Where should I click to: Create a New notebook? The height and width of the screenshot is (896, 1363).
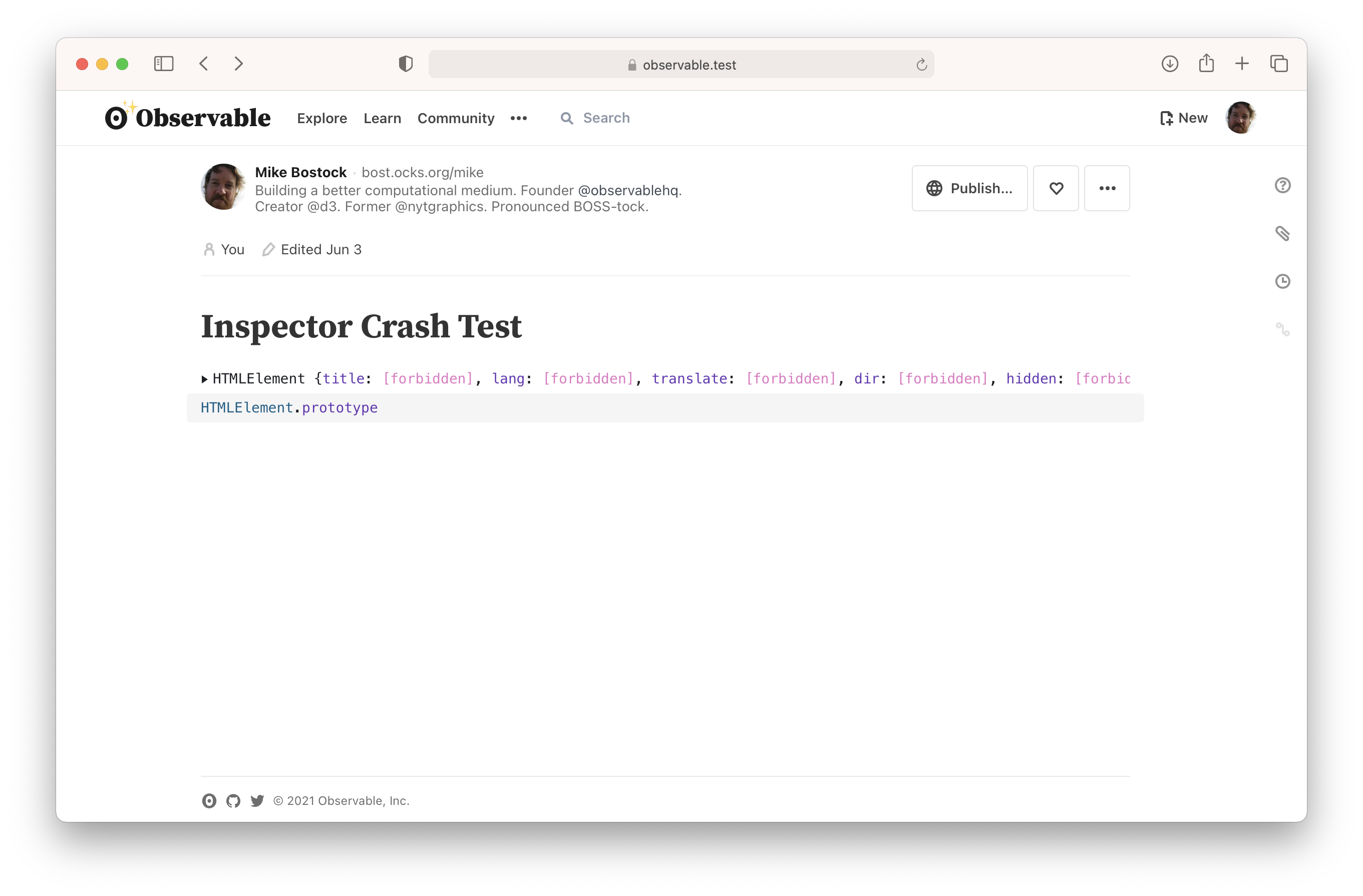(1183, 118)
